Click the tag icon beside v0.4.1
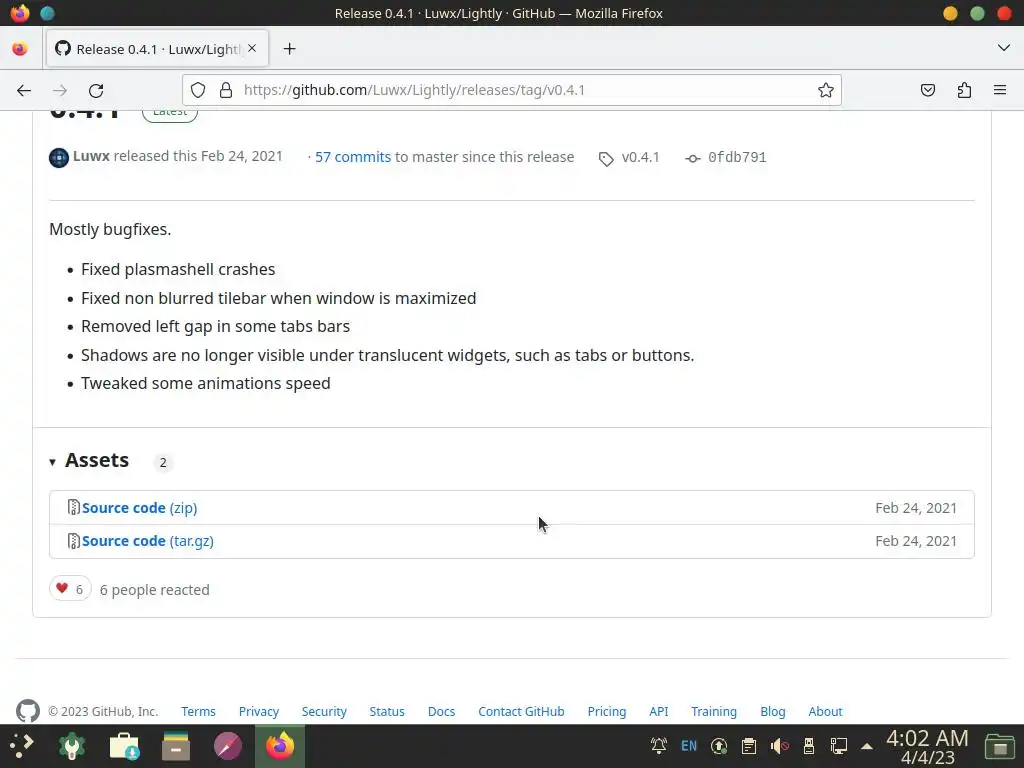This screenshot has height=768, width=1024. (x=606, y=159)
